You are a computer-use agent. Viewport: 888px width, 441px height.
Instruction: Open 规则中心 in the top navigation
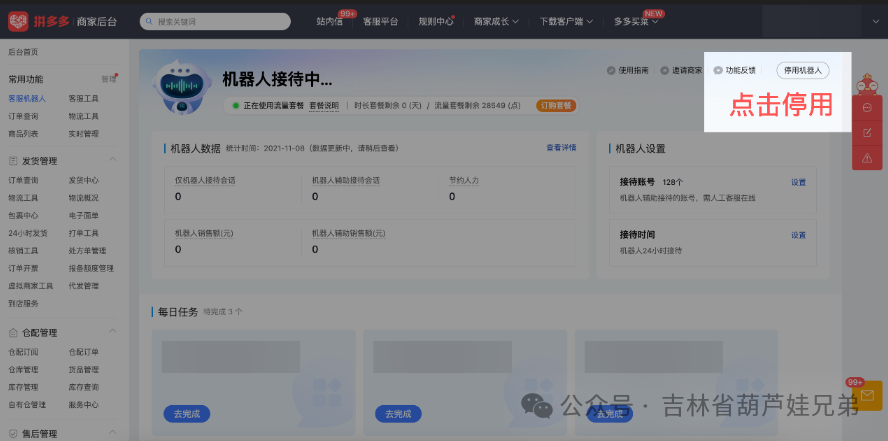coord(436,22)
